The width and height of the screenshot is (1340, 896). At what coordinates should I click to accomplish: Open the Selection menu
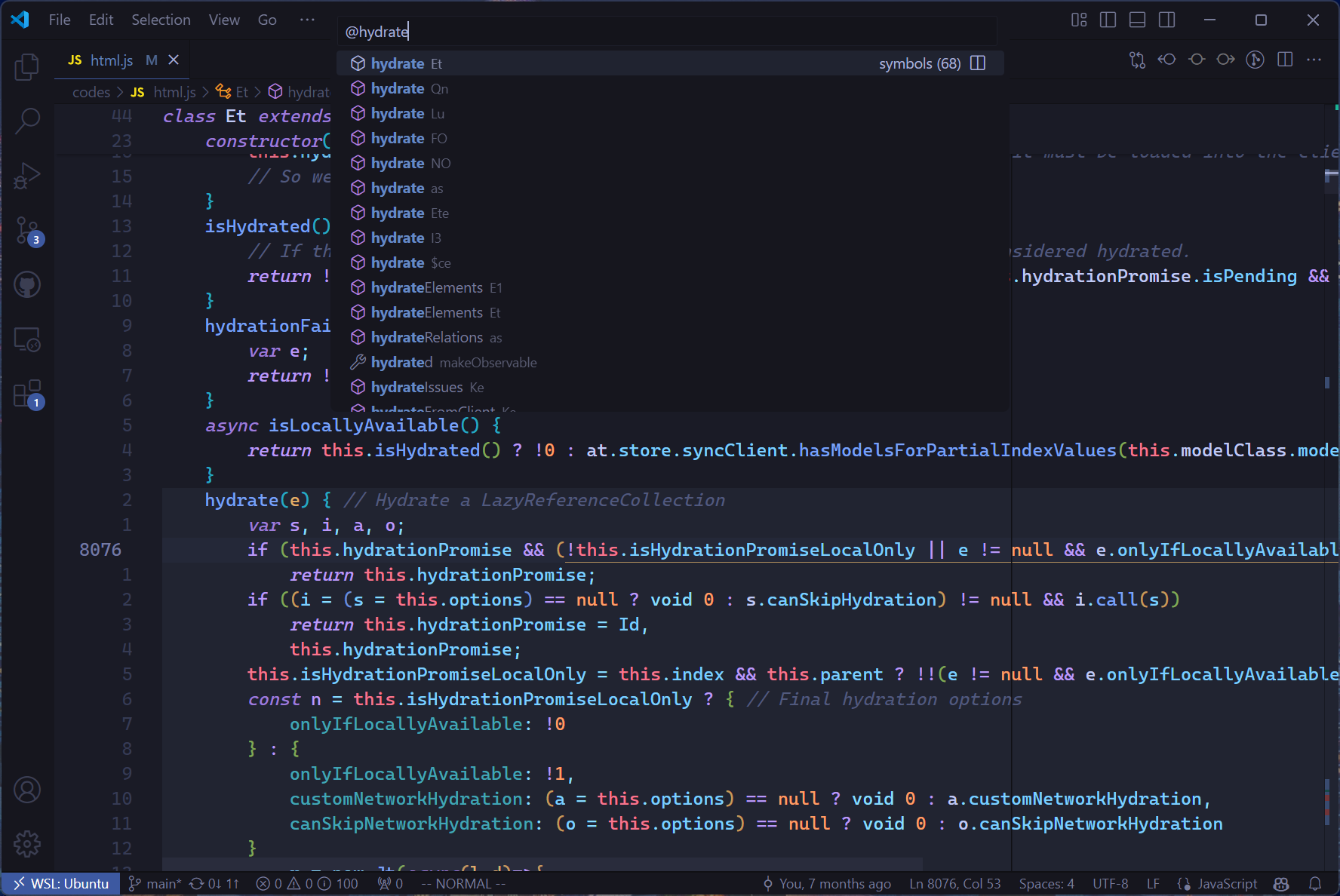pyautogui.click(x=161, y=20)
